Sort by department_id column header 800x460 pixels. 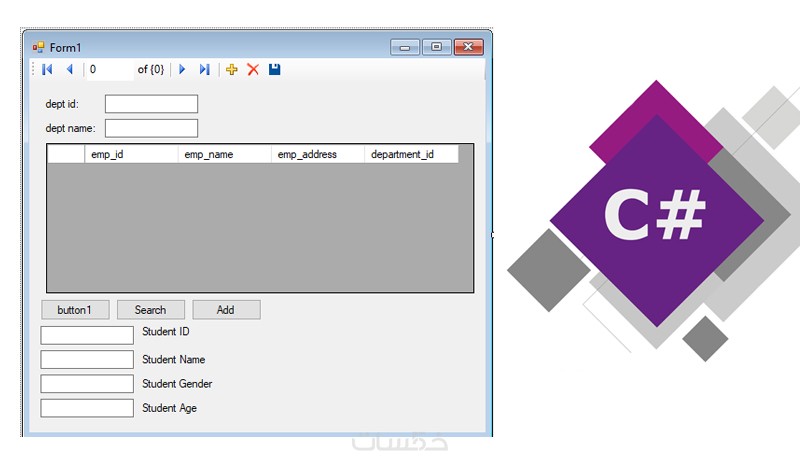(x=411, y=154)
